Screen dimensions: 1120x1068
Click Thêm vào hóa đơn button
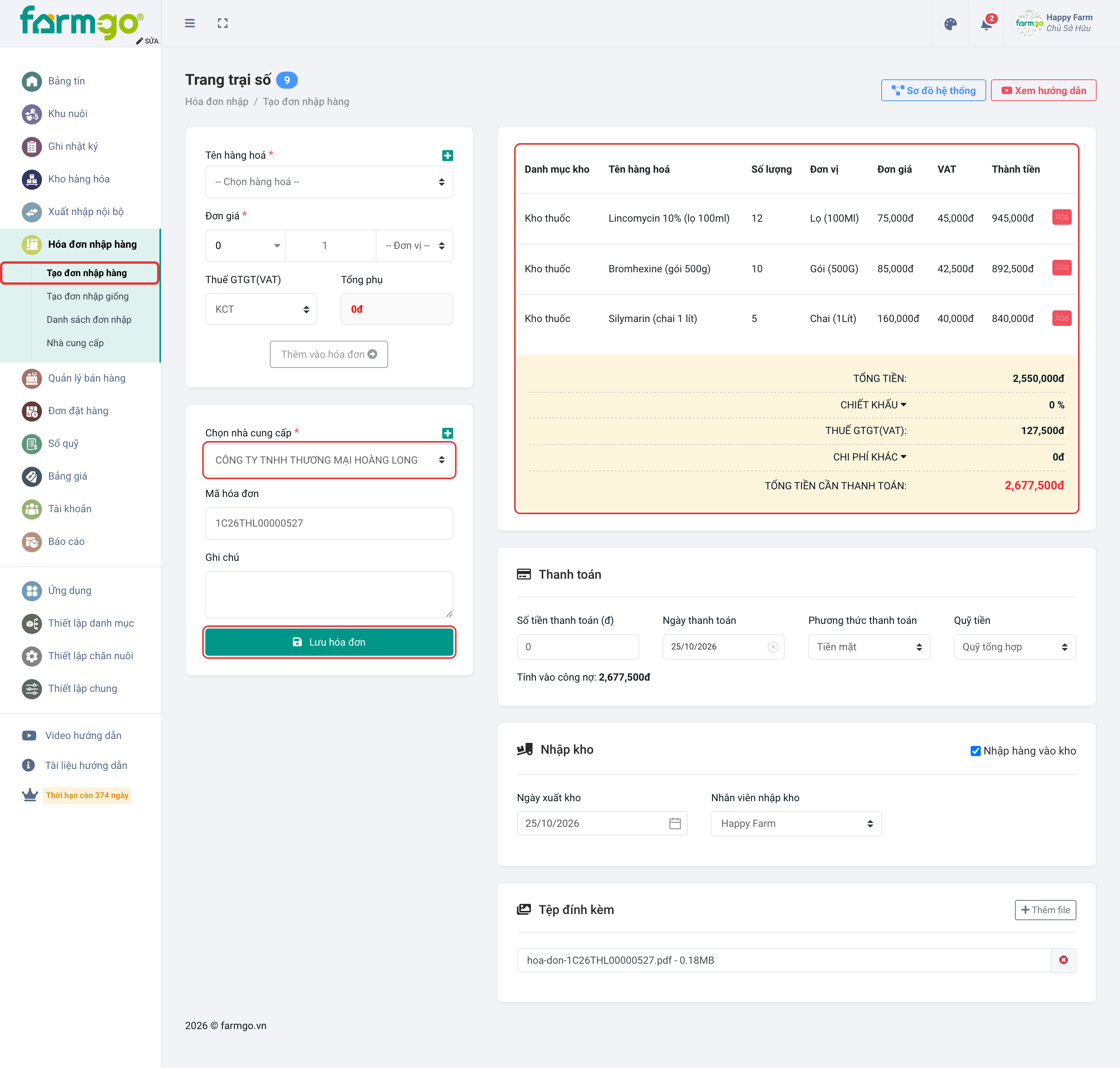click(x=329, y=354)
